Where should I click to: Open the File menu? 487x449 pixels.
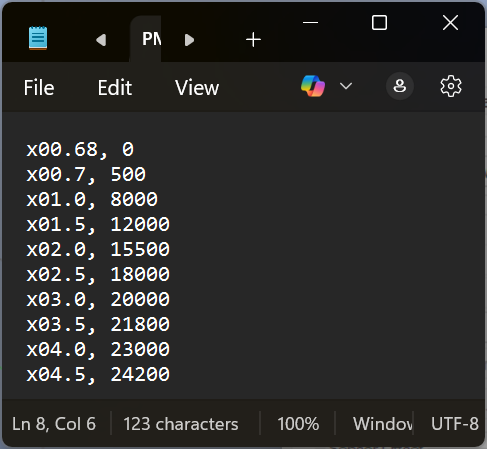[x=39, y=88]
